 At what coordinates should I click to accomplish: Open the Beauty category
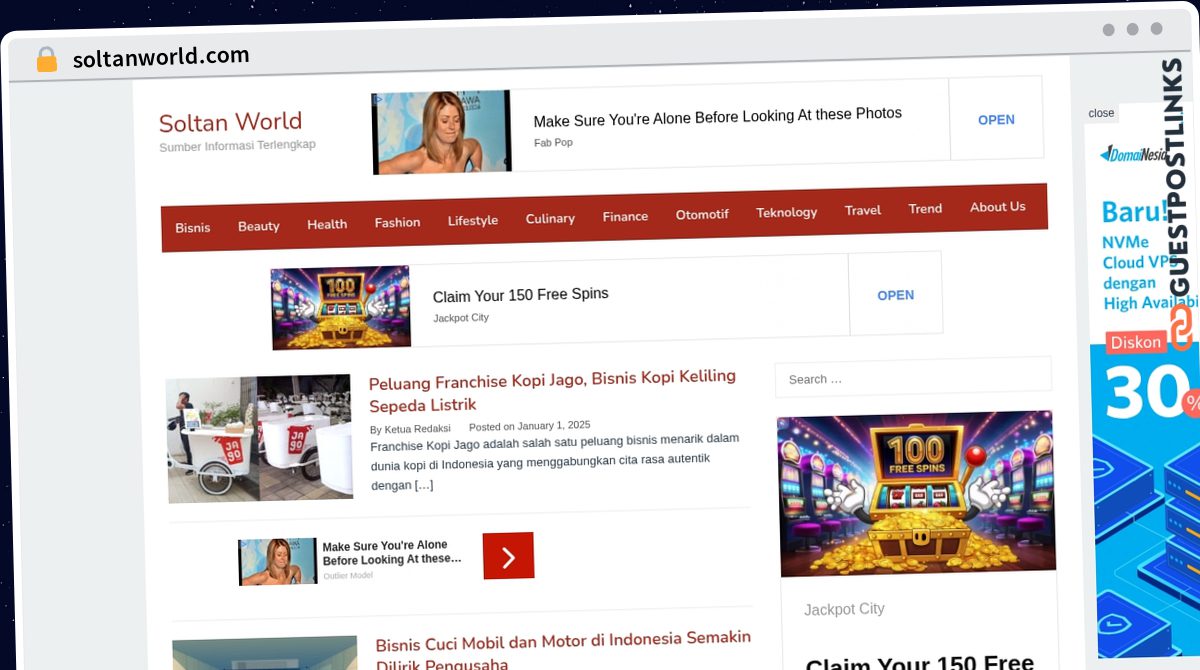pyautogui.click(x=259, y=226)
